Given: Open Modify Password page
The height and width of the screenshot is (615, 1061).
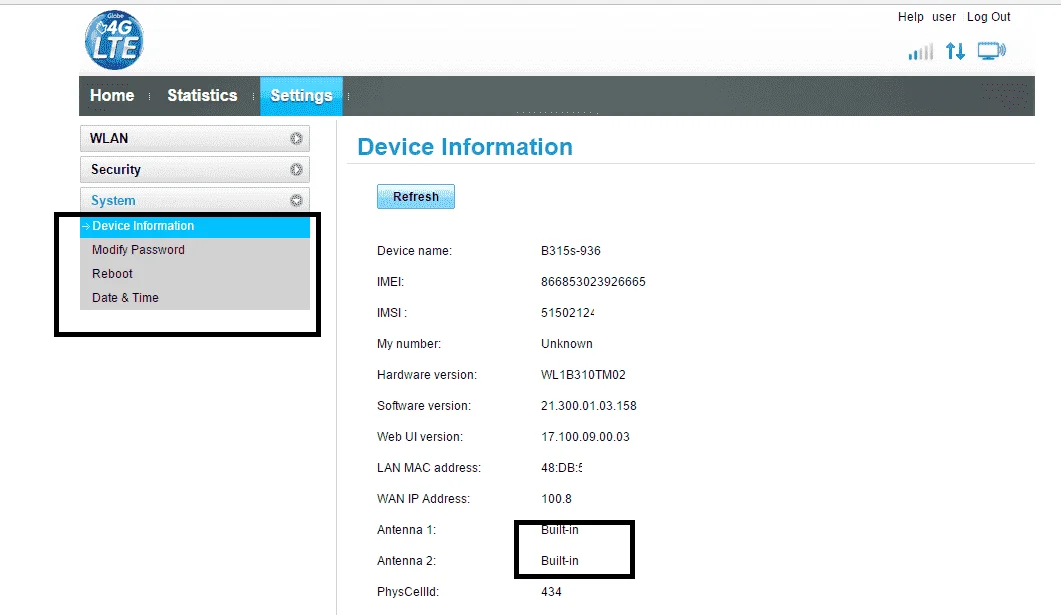Looking at the screenshot, I should (138, 250).
